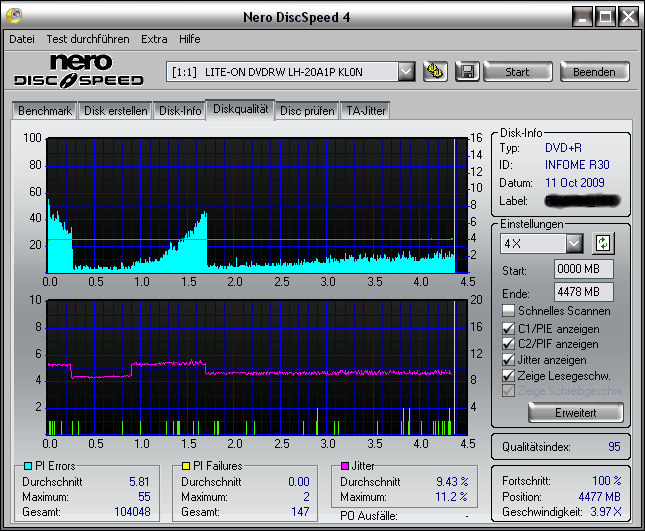The image size is (645, 531).
Task: Switch to the Disk-Info tab
Action: pos(180,111)
